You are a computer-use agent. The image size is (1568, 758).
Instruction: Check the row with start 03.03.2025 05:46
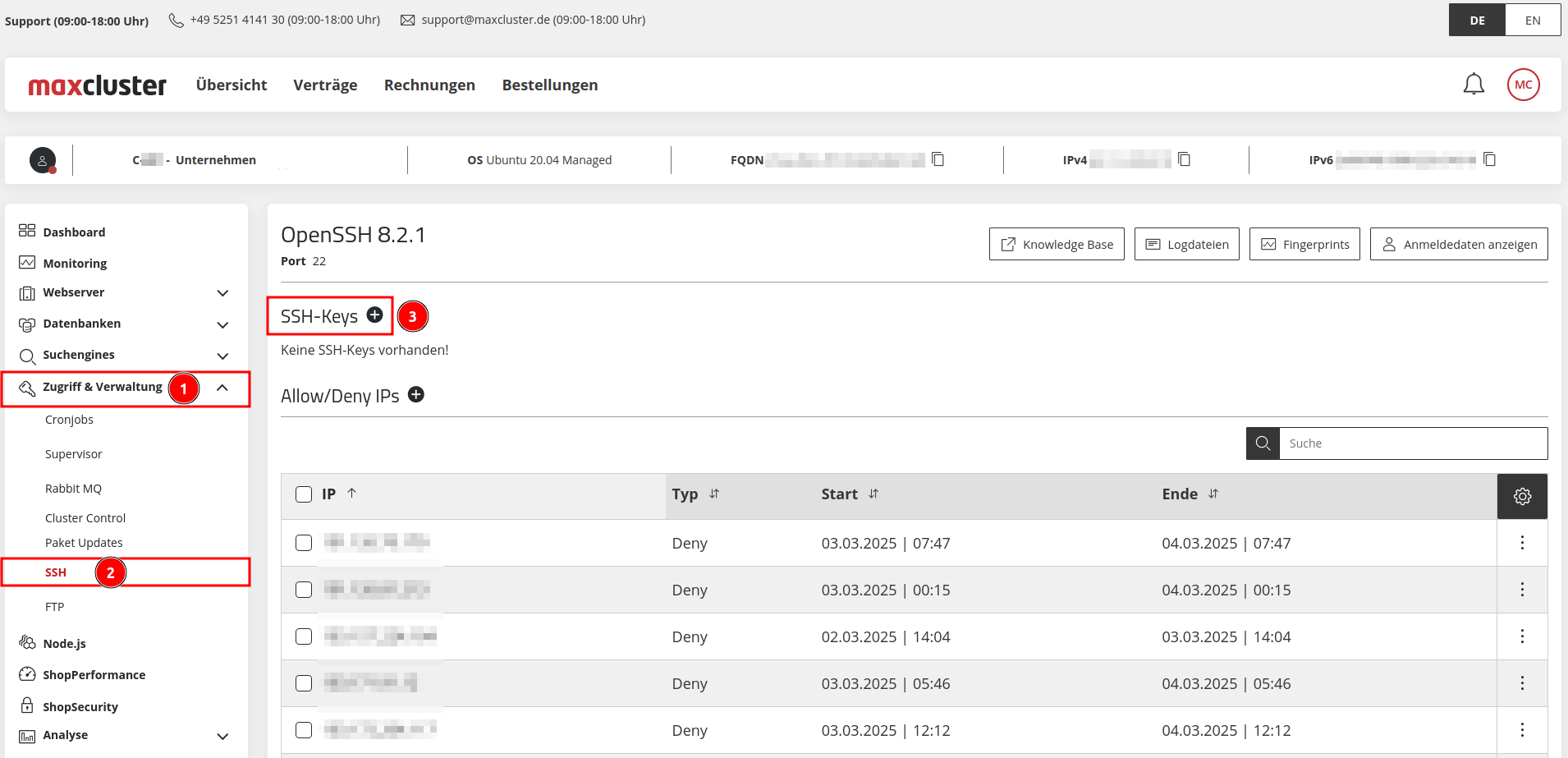[x=304, y=683]
